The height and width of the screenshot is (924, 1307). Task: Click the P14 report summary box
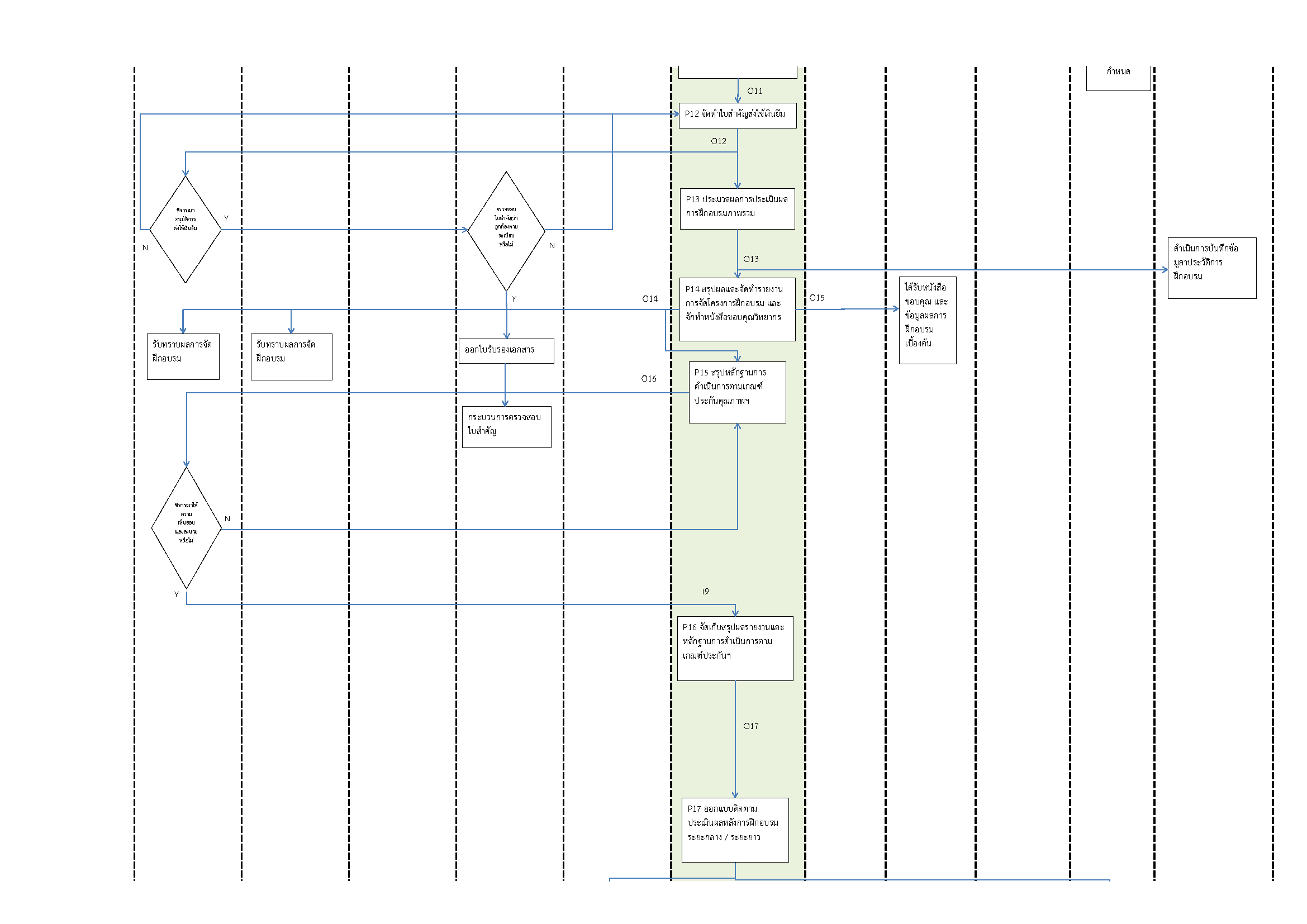tap(737, 309)
